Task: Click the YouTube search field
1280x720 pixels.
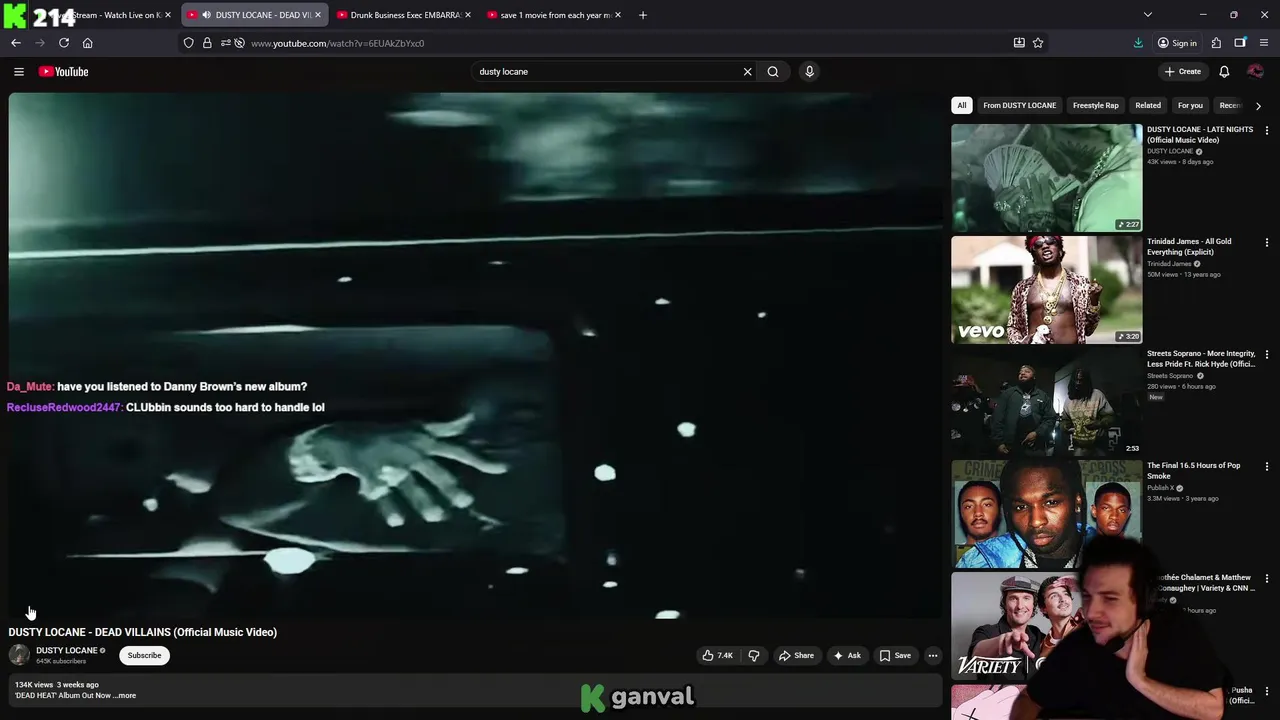Action: [605, 71]
